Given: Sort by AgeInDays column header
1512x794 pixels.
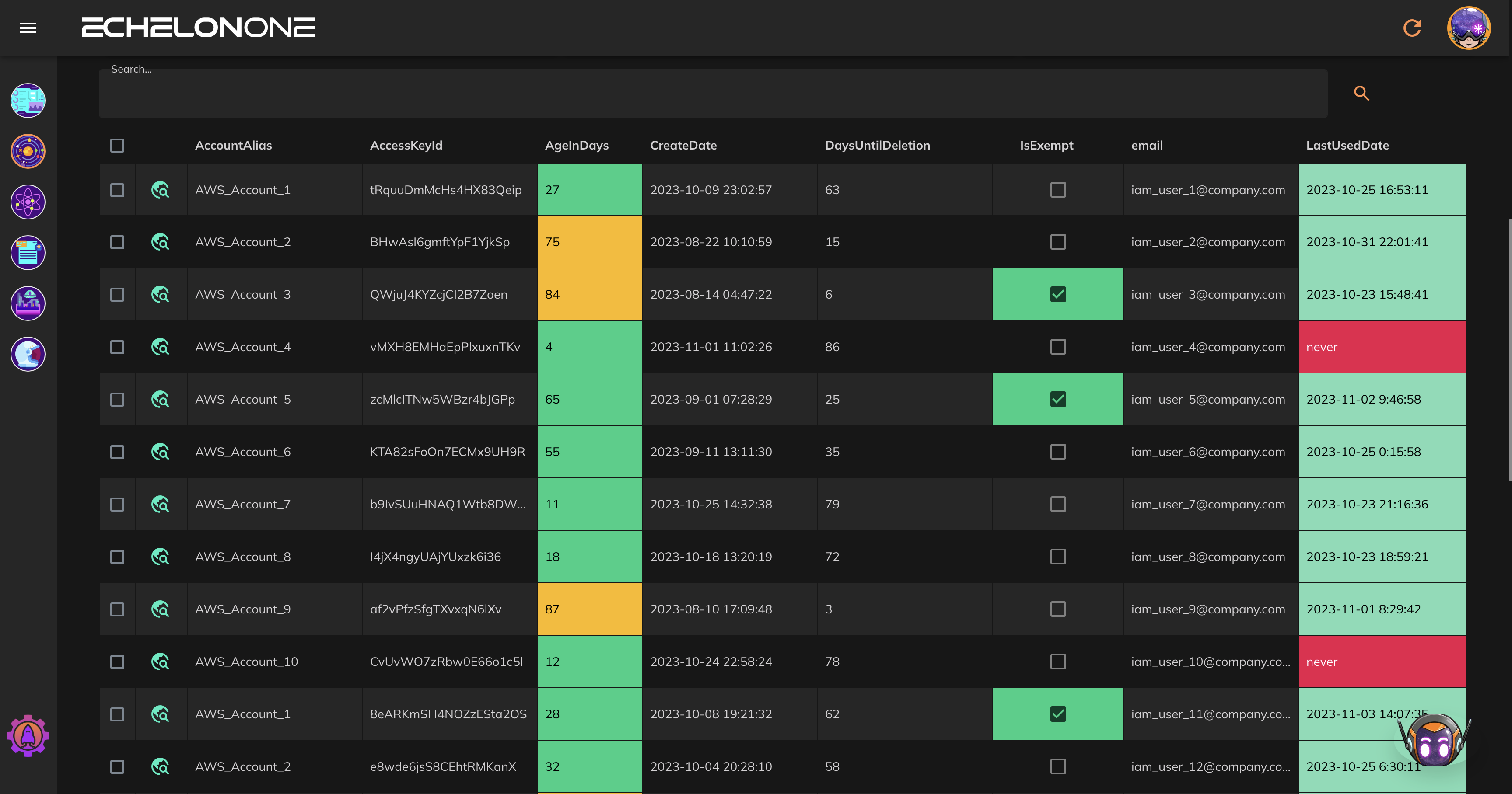Looking at the screenshot, I should [576, 146].
